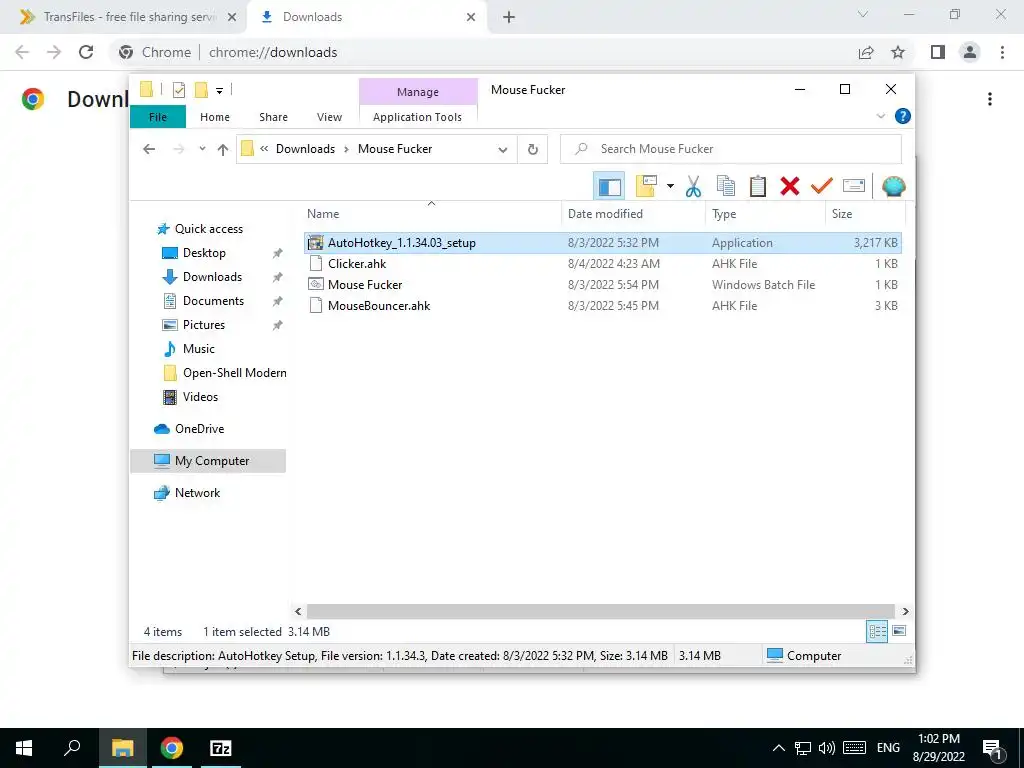Open Open-Shell Modern folder in sidebar
This screenshot has height=768, width=1024.
click(234, 373)
